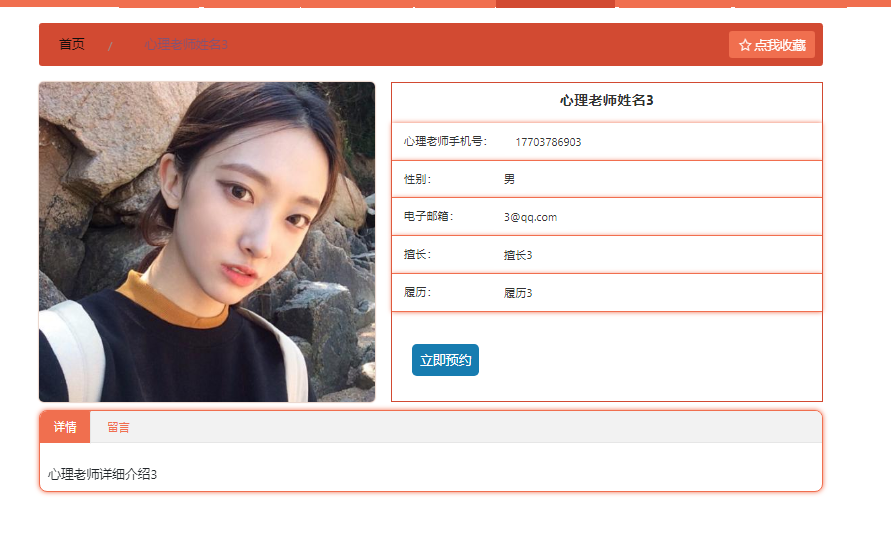Click the 心理老师手机号 field label
891x544 pixels.
[x=446, y=142]
